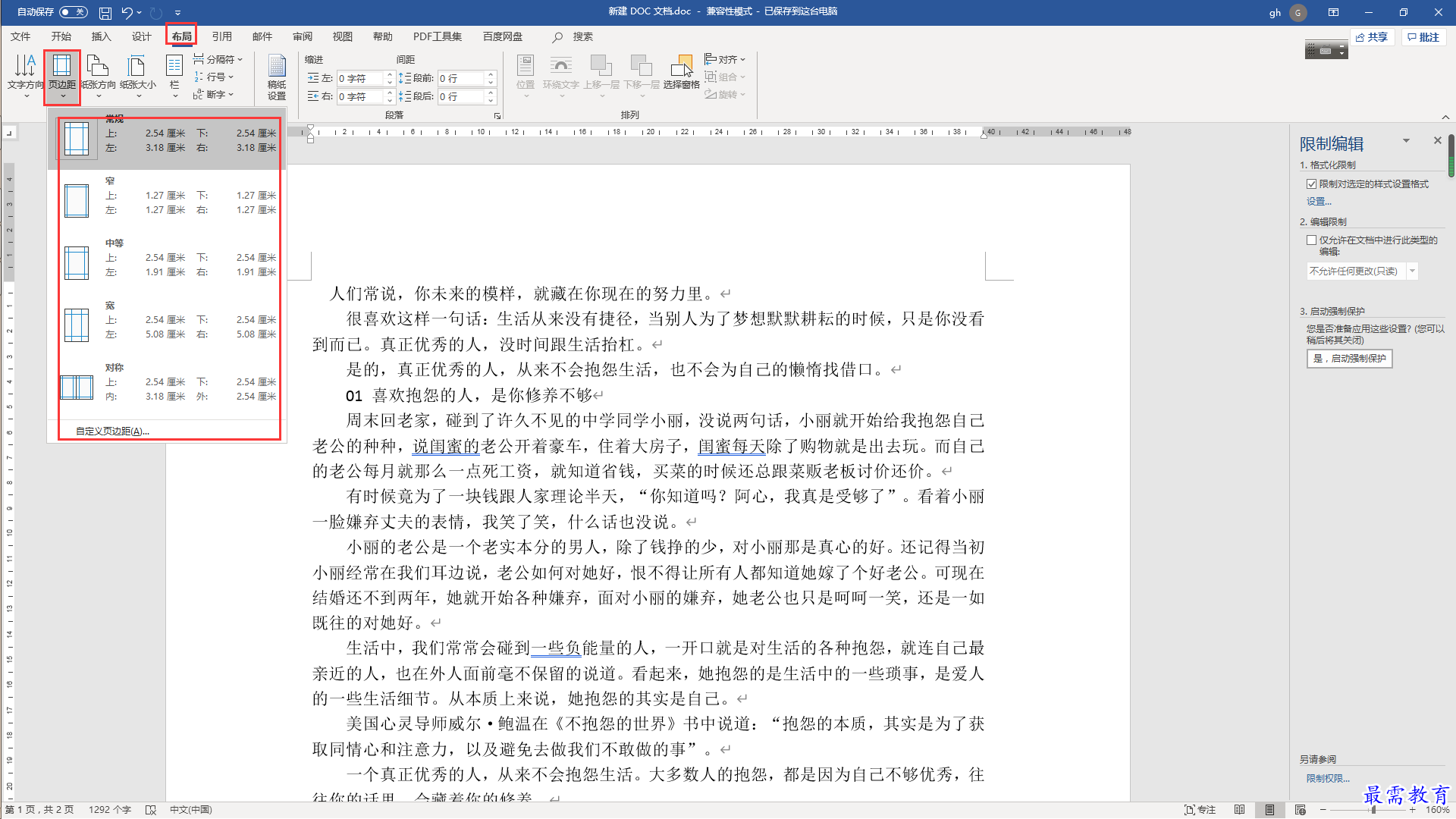Switch to Print Layout view icon
The width and height of the screenshot is (1456, 819).
1269,810
